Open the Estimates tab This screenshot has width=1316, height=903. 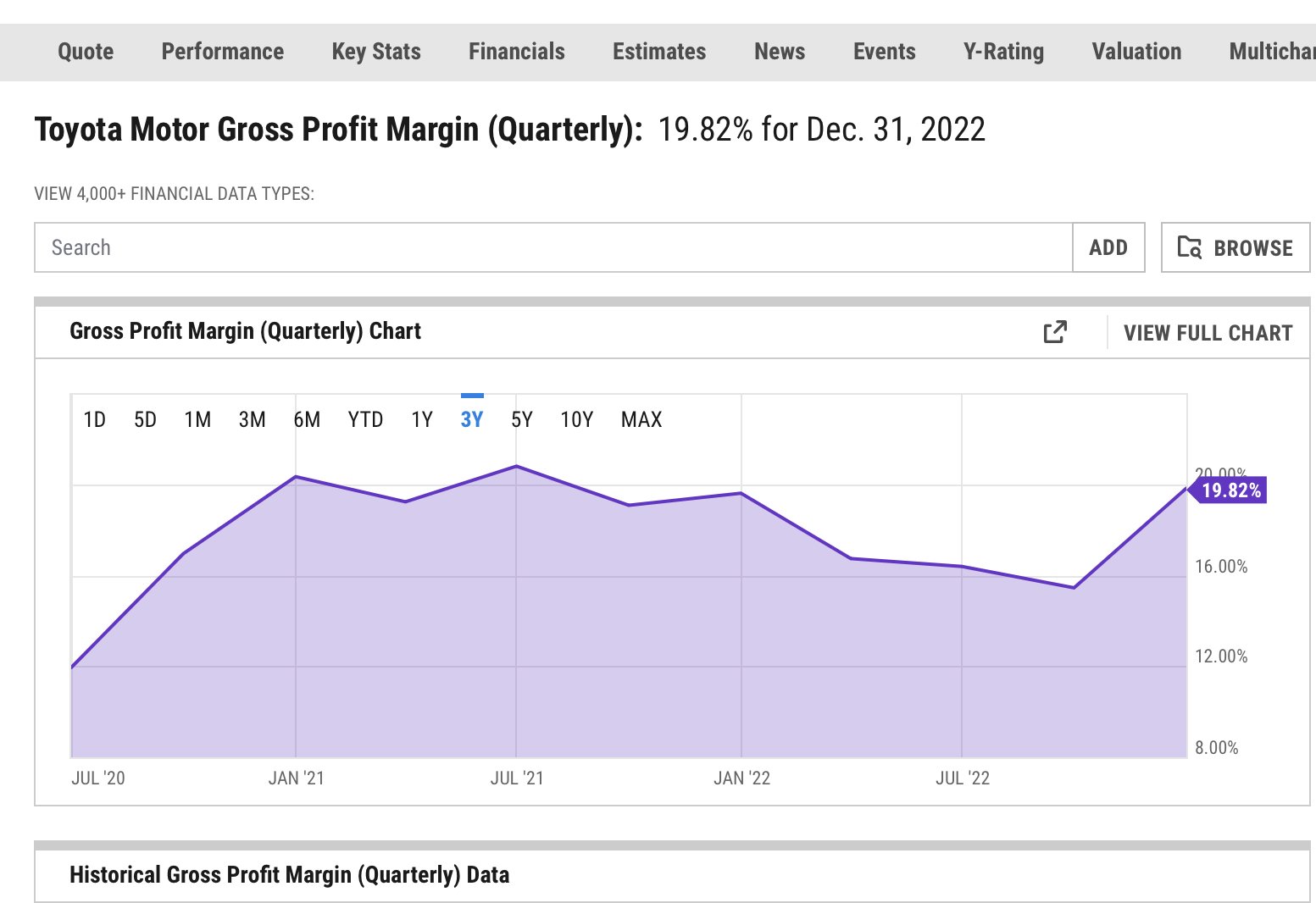[659, 52]
